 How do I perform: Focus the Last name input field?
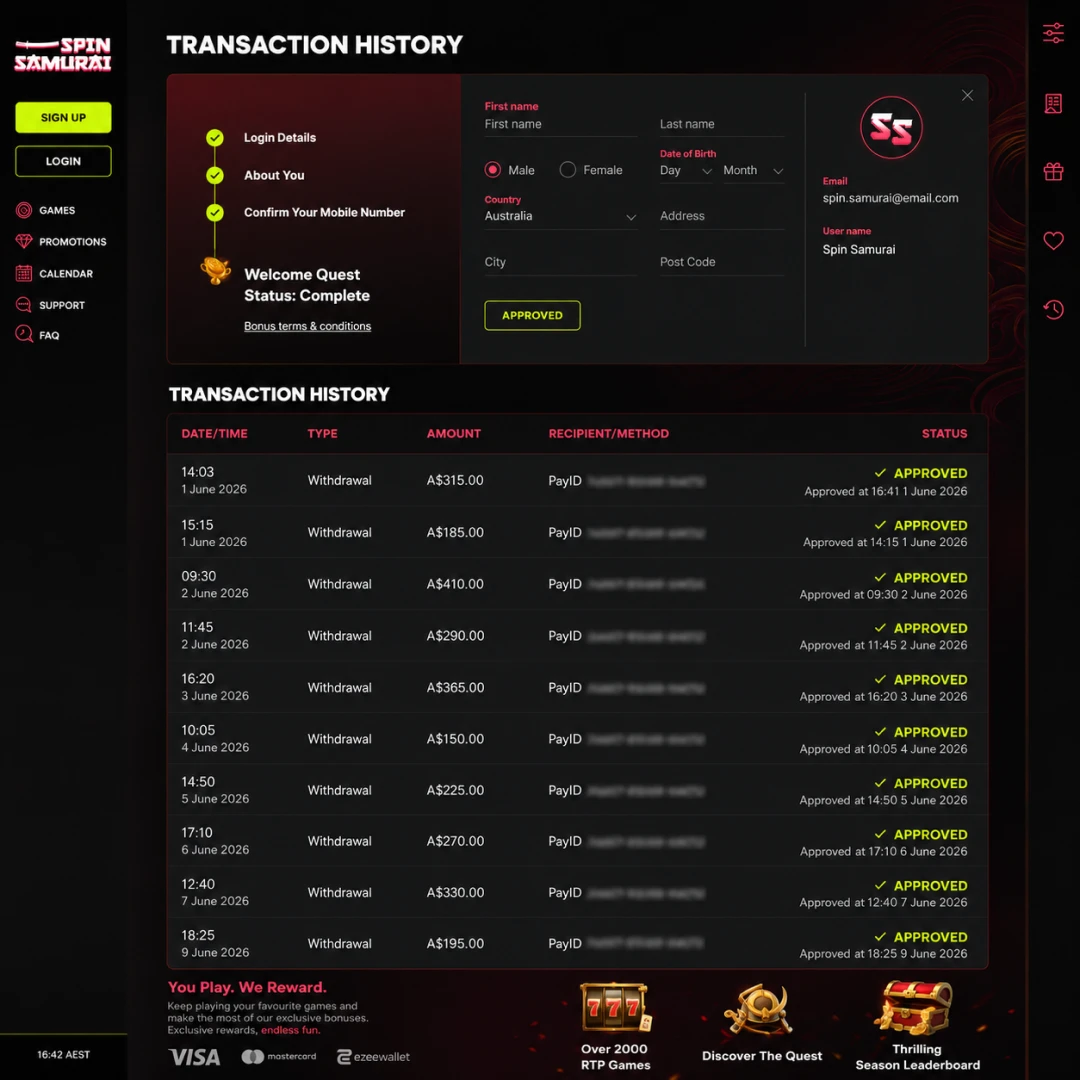coord(722,125)
